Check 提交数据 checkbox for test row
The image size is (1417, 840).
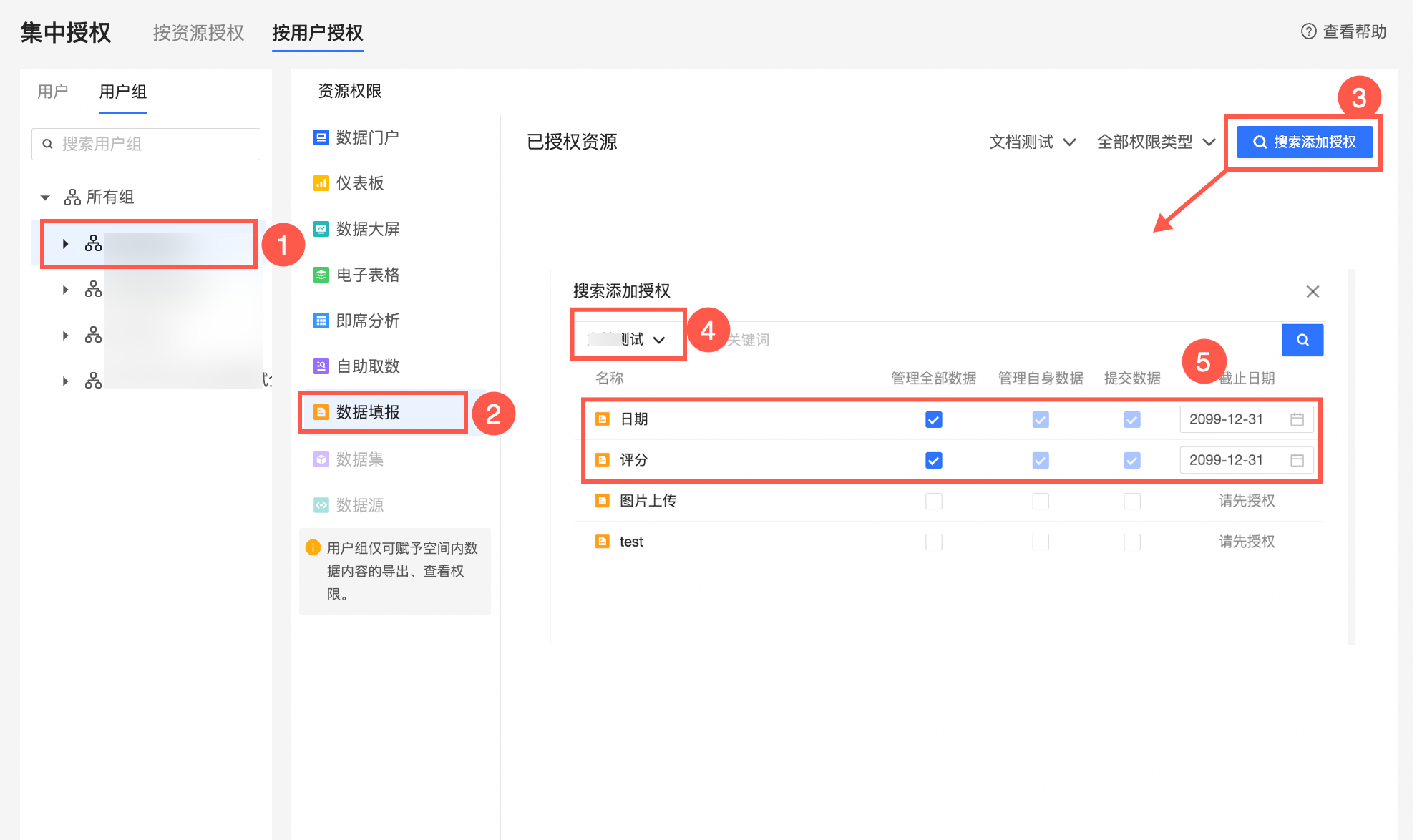click(1131, 542)
